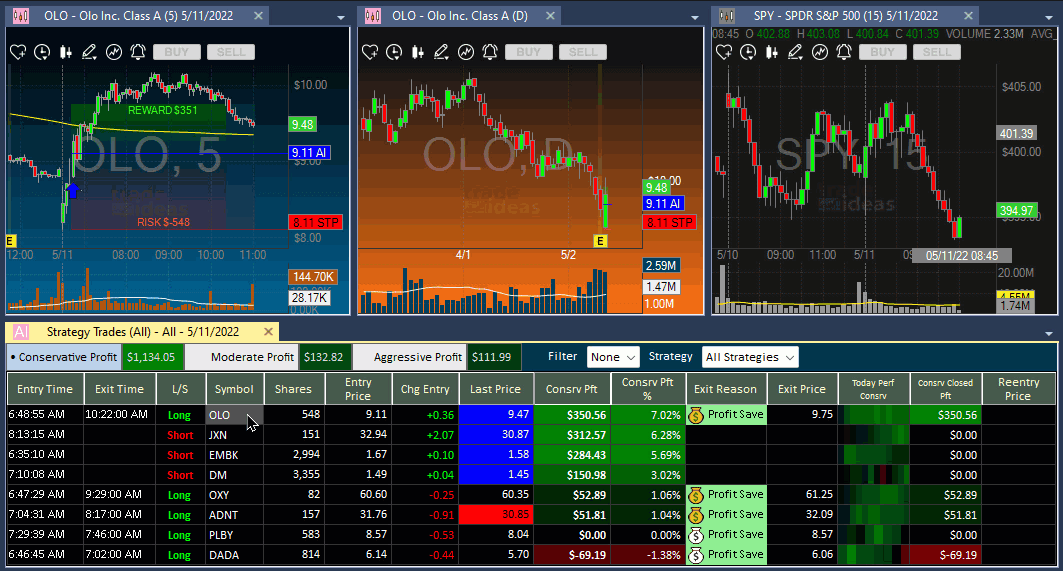Click the Profit Save money bag icon in OXY row
1063x571 pixels.
695,494
